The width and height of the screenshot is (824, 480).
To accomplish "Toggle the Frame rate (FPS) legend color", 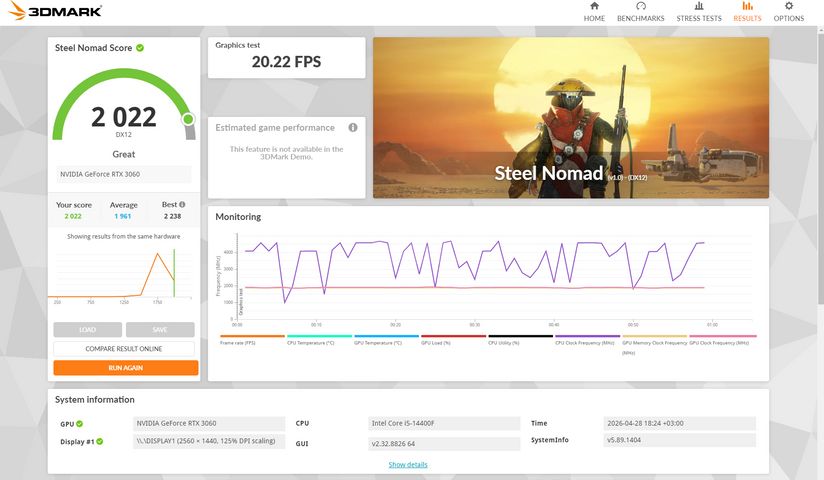I will point(252,336).
